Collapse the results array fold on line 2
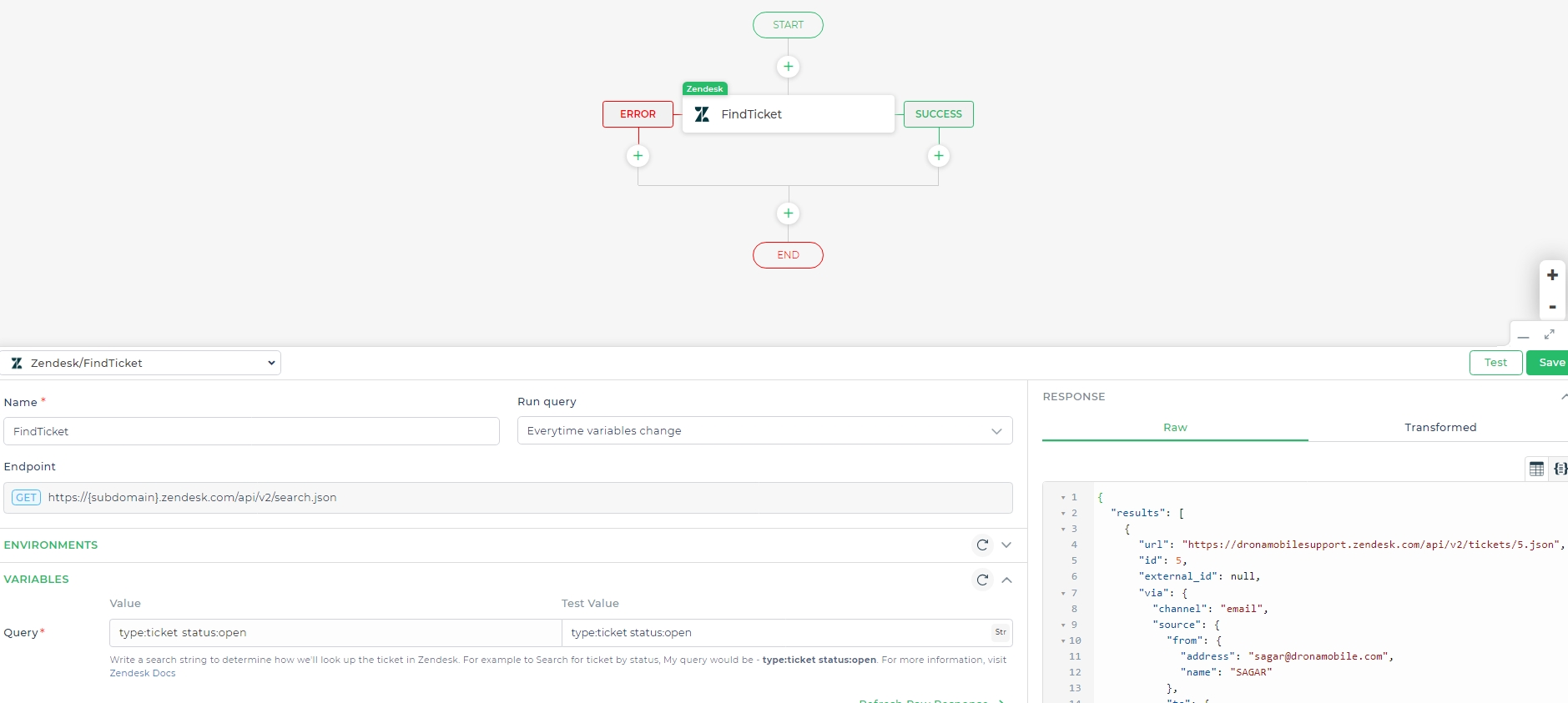Viewport: 1568px width, 703px height. click(1063, 514)
